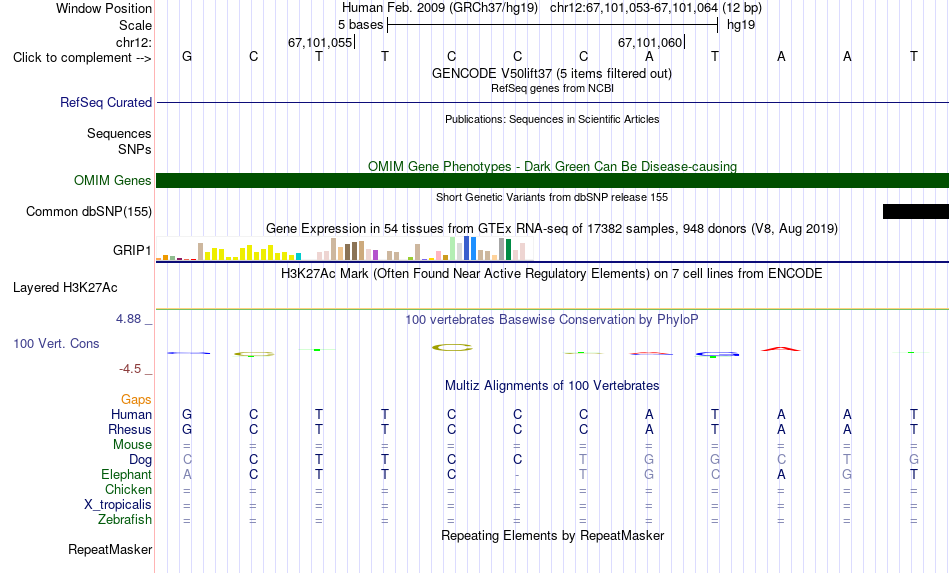This screenshot has width=950, height=573.
Task: Click the X_tropicalis species label
Action: [x=118, y=505]
